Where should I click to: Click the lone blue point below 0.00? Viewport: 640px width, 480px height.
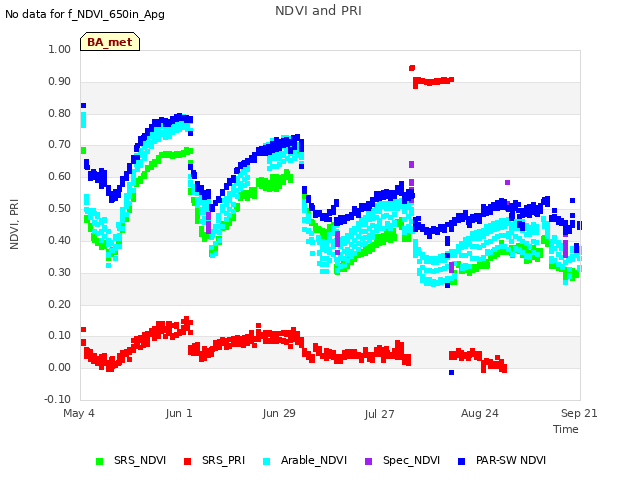pos(451,372)
